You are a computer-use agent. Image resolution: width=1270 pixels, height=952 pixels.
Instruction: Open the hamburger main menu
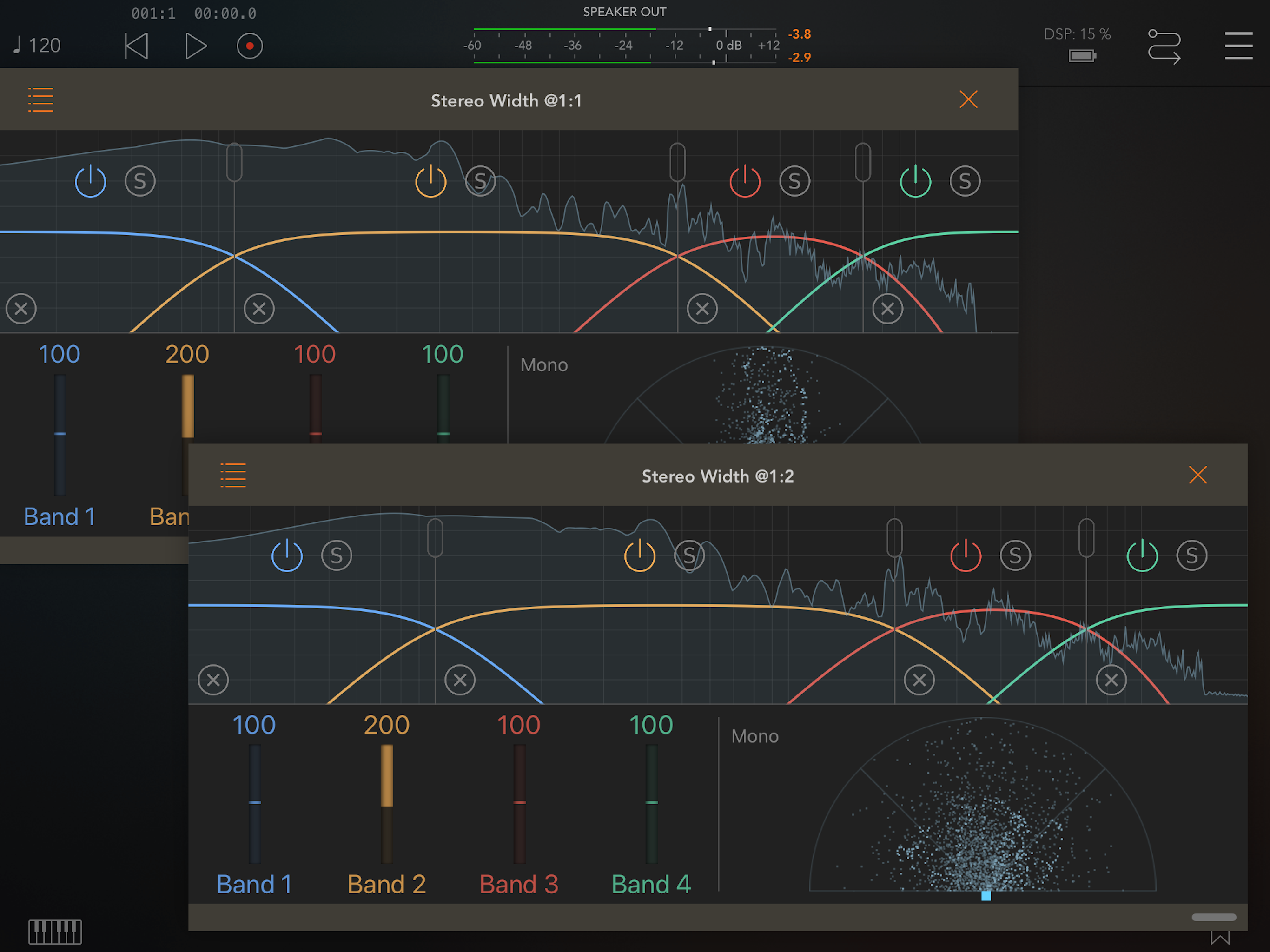point(1238,46)
